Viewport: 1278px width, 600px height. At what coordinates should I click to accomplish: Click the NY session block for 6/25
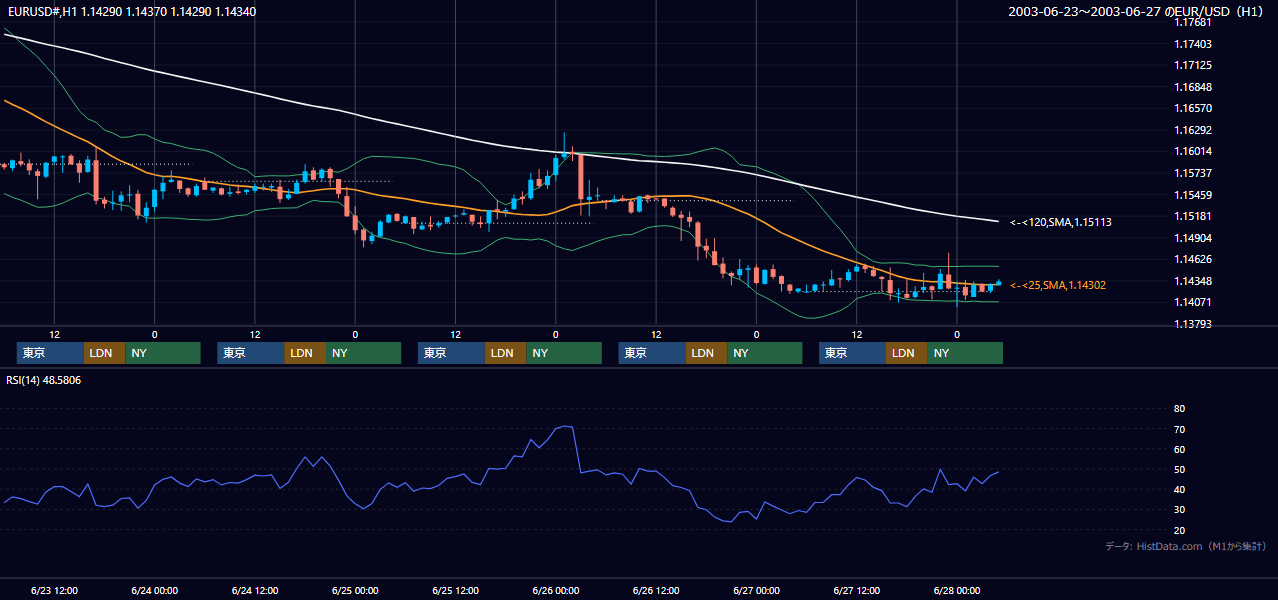564,353
